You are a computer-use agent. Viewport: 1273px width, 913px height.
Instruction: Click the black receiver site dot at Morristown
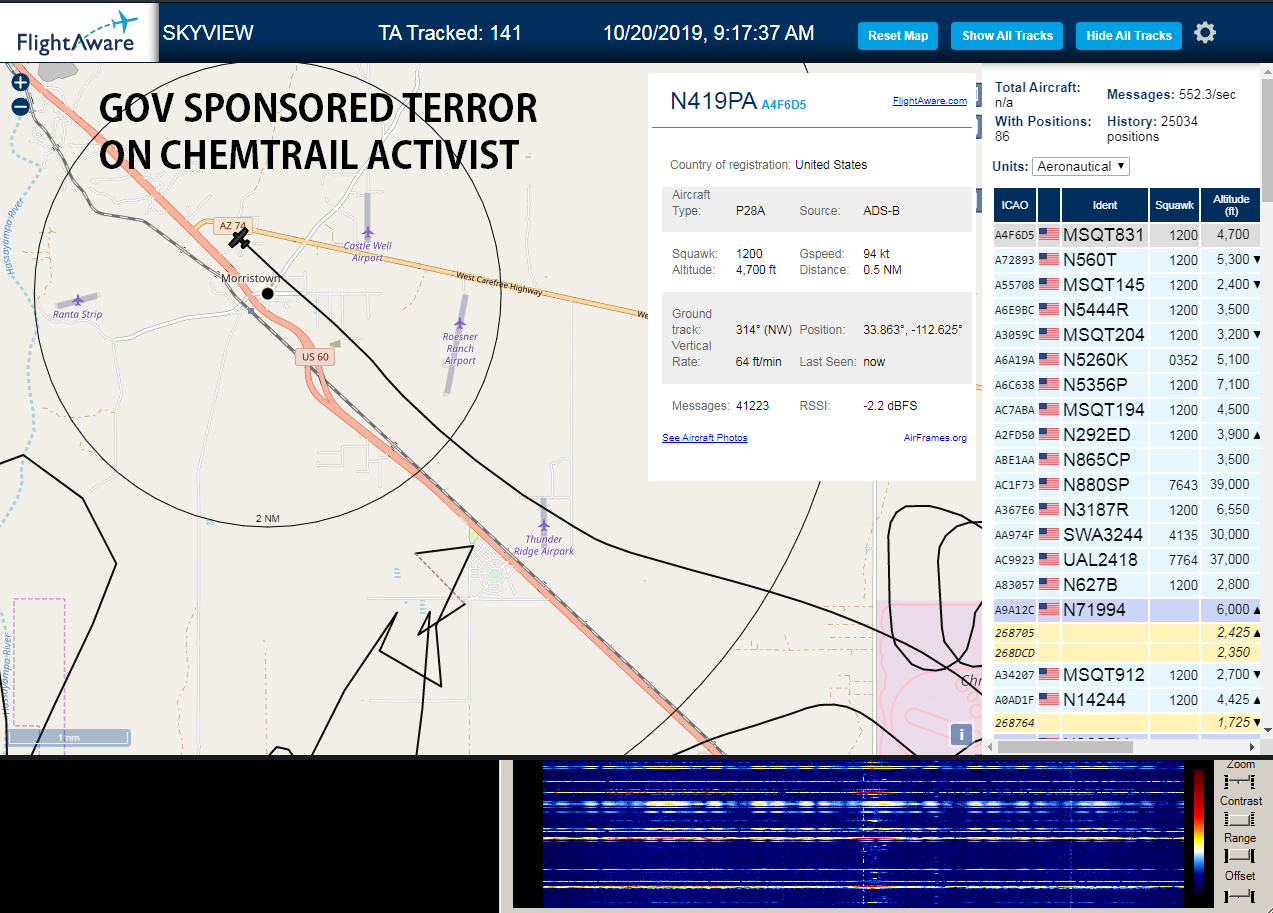(x=267, y=294)
